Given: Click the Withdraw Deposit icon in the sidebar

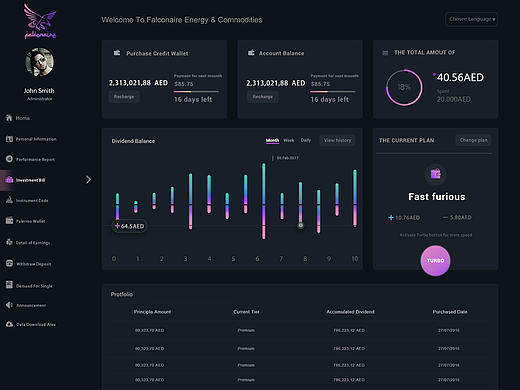Looking at the screenshot, I should (x=9, y=263).
